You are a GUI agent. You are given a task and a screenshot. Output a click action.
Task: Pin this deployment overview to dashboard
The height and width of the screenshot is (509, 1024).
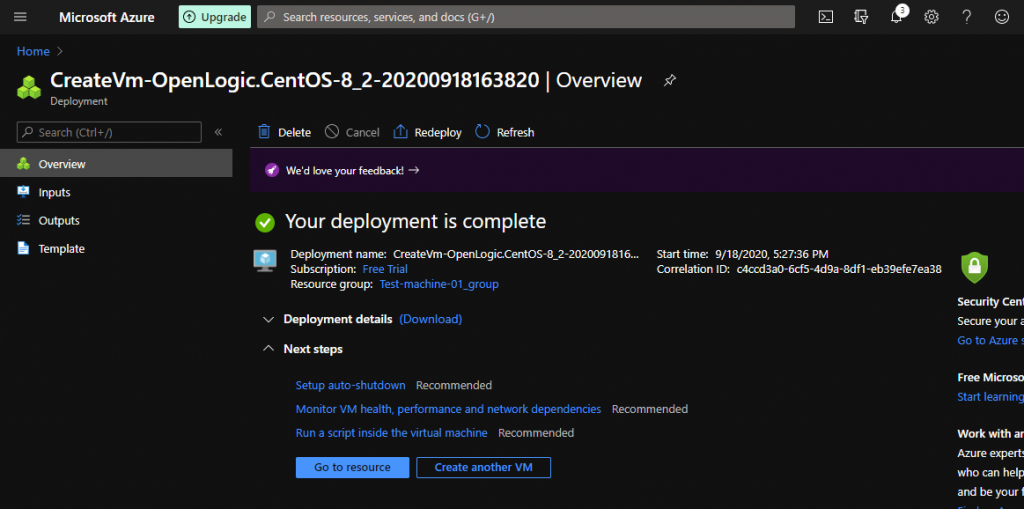click(670, 81)
